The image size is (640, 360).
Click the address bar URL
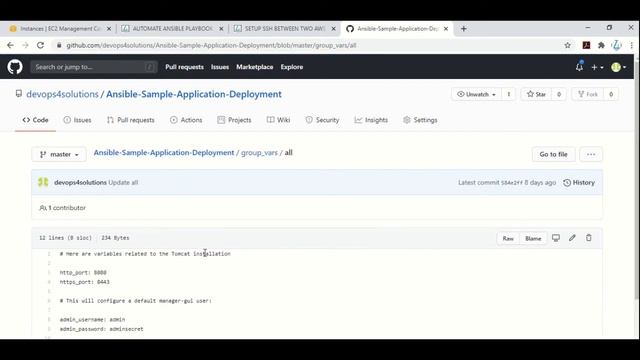pos(211,45)
